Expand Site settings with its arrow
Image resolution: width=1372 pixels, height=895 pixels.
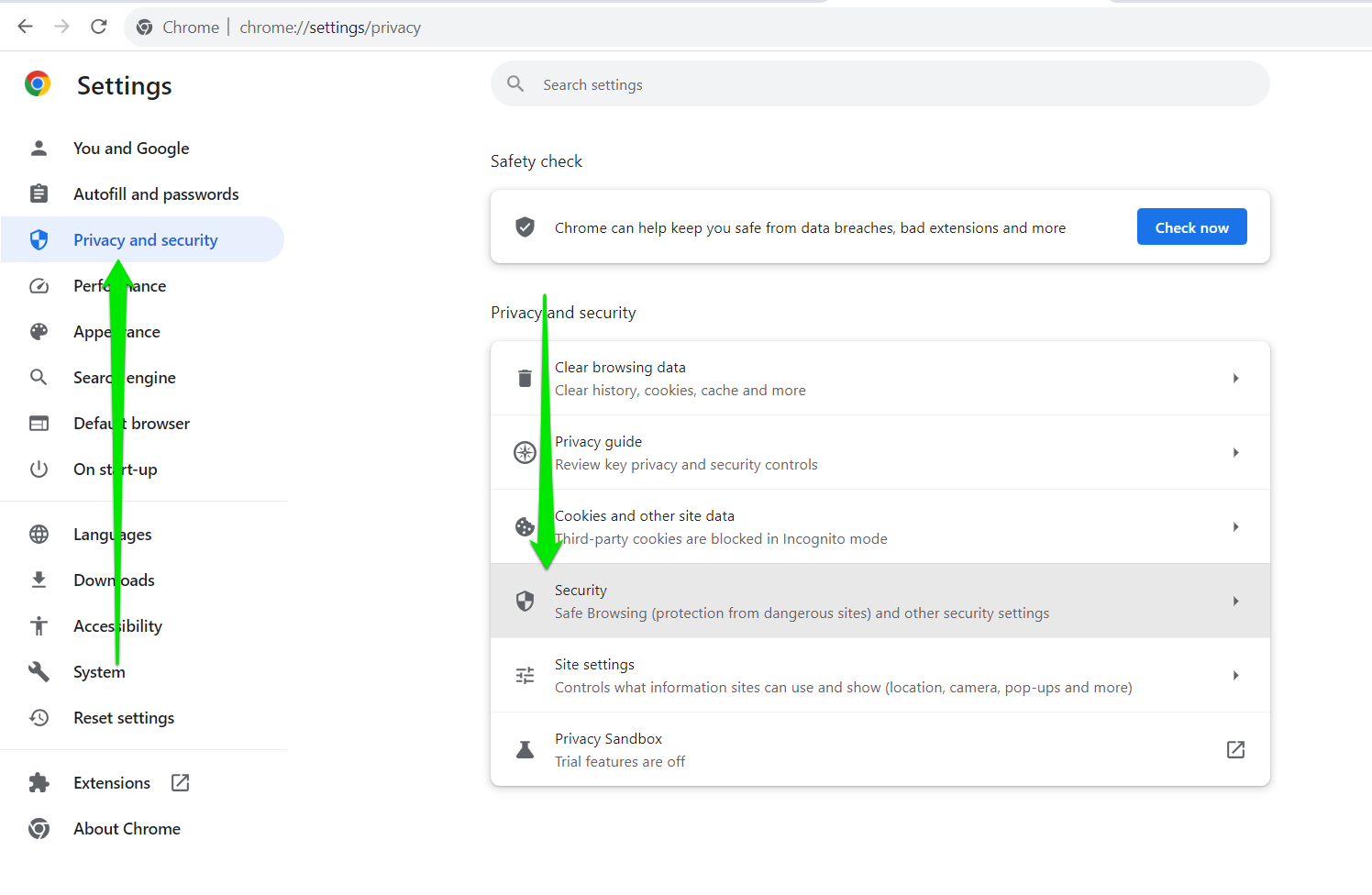point(1235,675)
